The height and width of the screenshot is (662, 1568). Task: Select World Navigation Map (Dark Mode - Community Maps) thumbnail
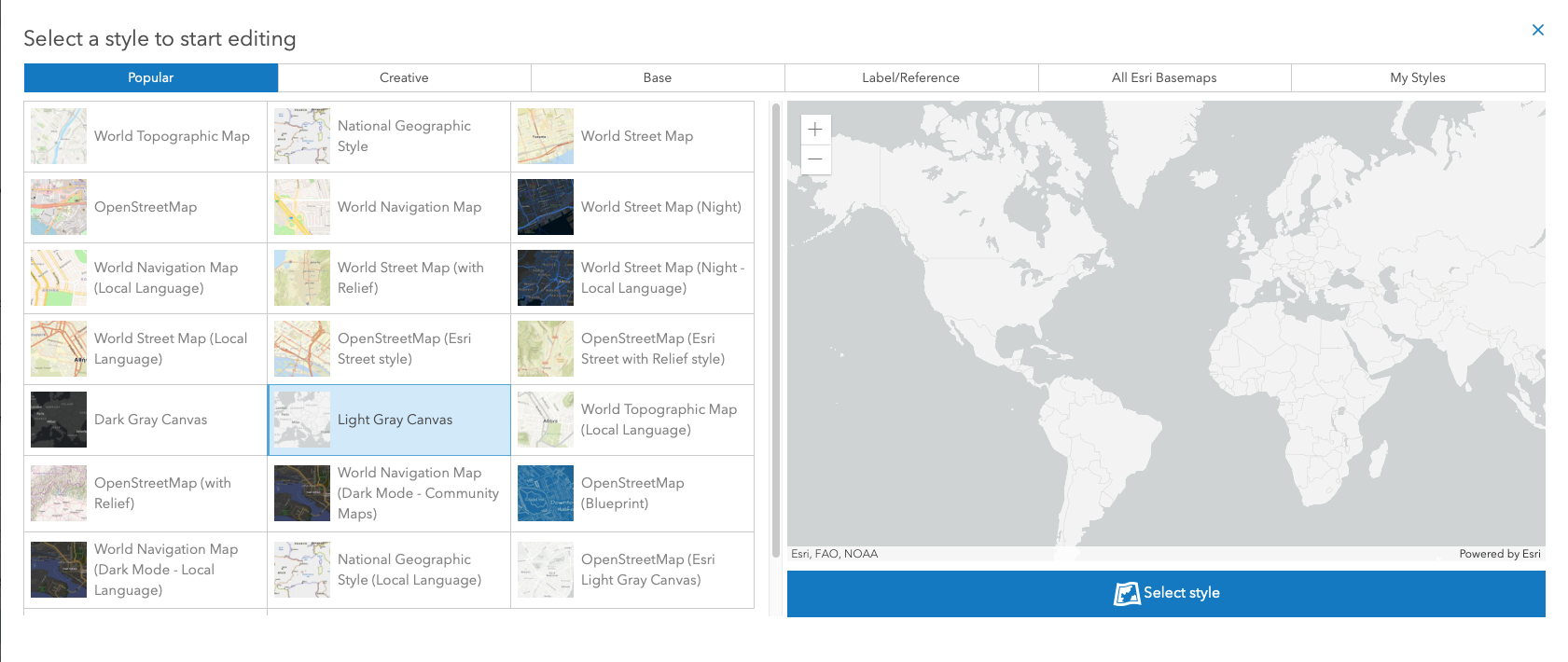[x=302, y=493]
